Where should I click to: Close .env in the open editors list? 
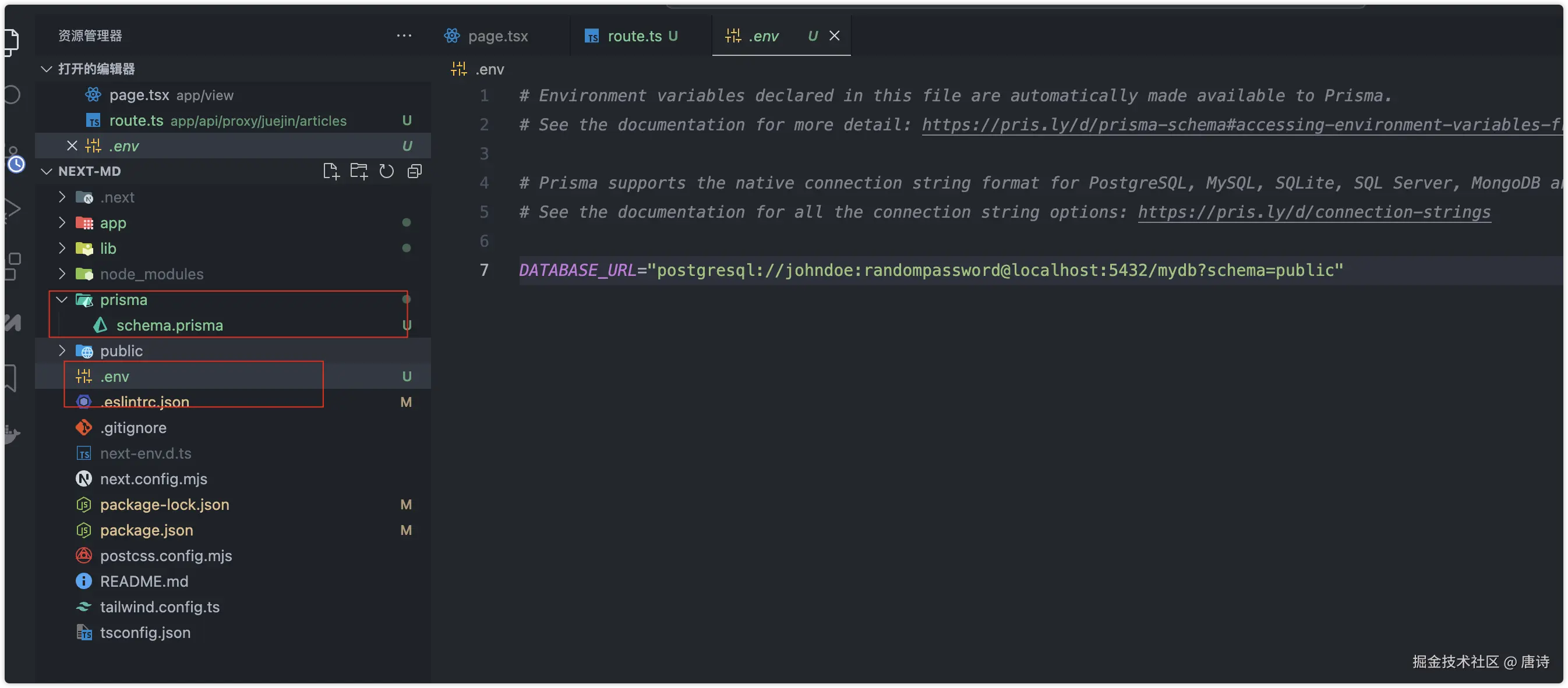click(72, 146)
